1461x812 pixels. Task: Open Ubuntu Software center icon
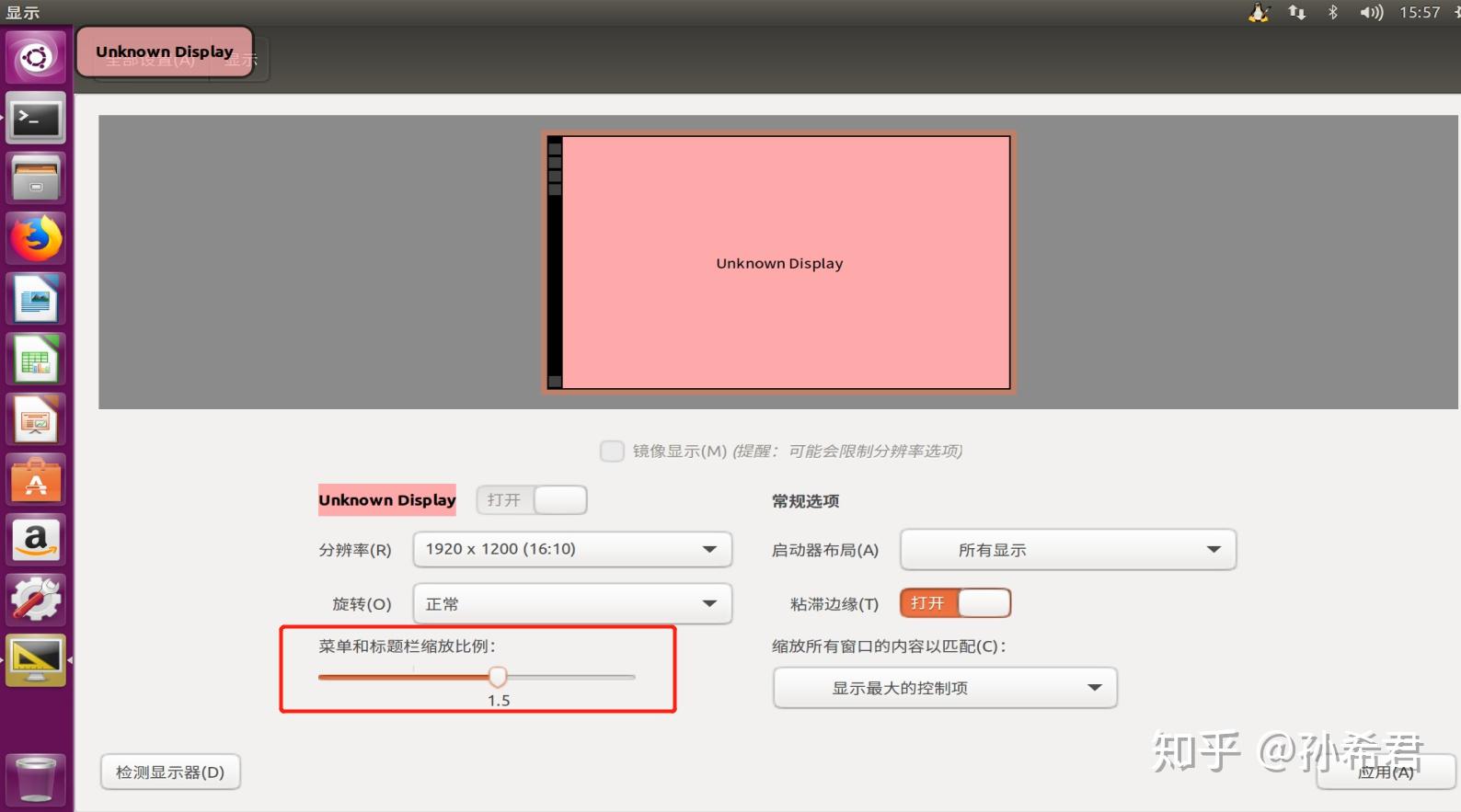click(x=36, y=480)
